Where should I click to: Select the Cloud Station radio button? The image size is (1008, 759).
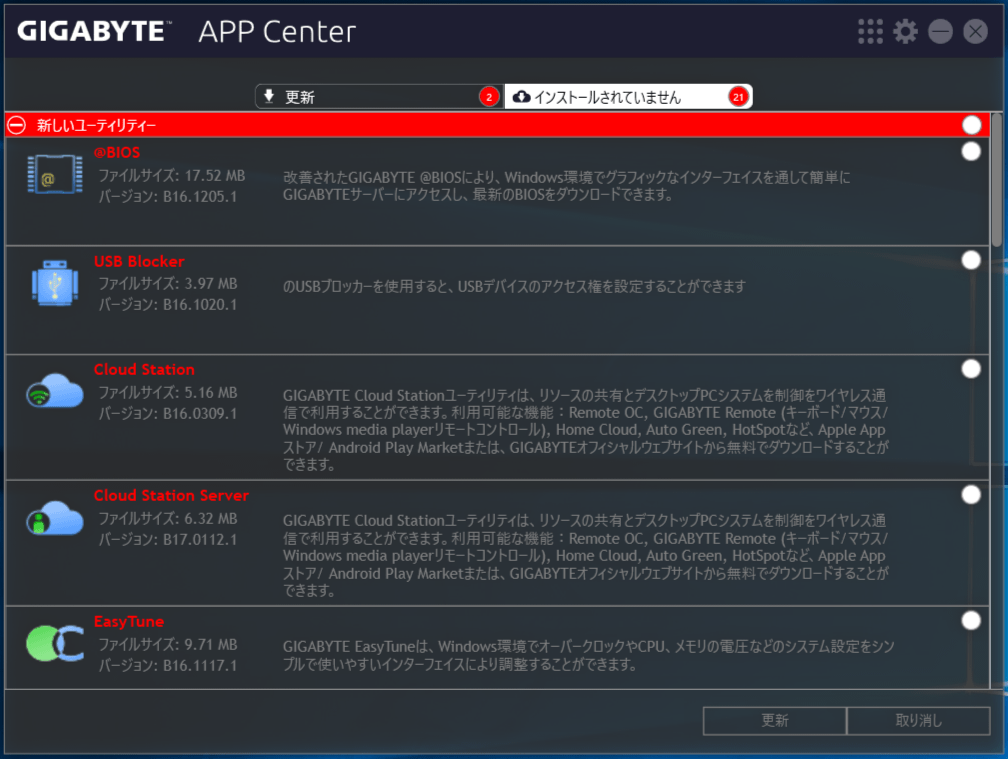tap(971, 369)
